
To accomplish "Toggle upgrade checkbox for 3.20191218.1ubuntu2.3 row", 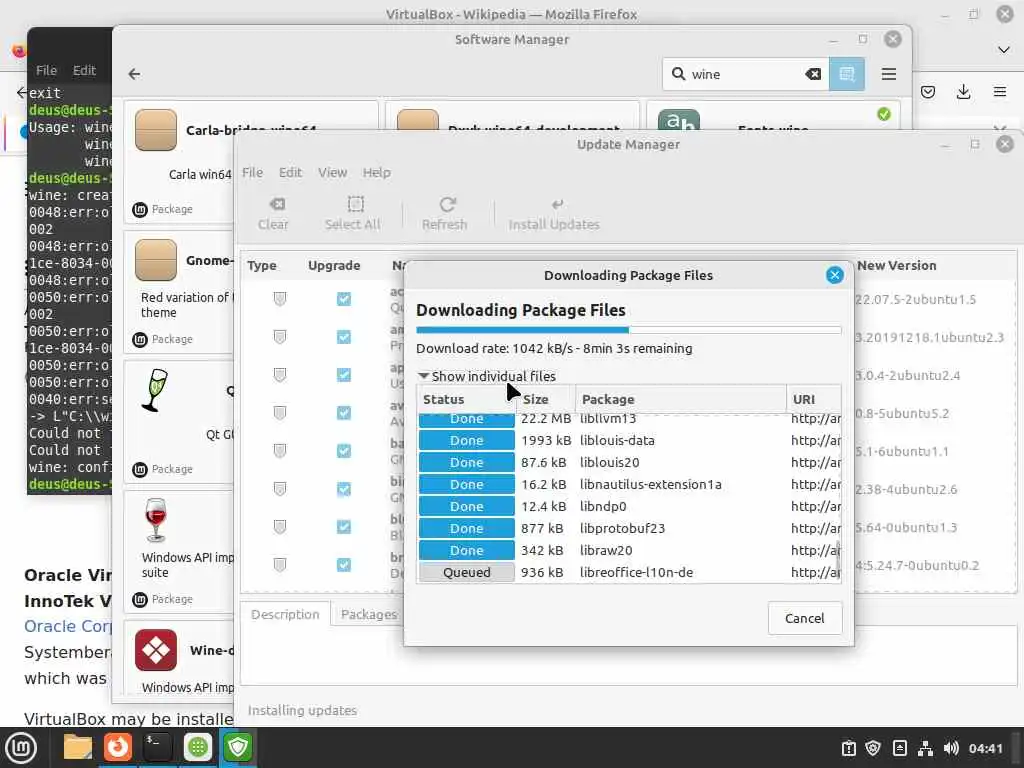I will 344,337.
